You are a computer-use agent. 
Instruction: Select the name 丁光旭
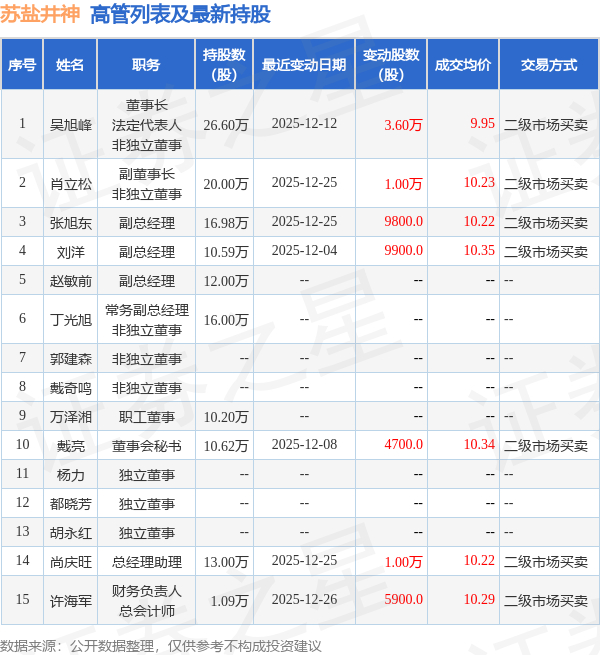pyautogui.click(x=71, y=320)
